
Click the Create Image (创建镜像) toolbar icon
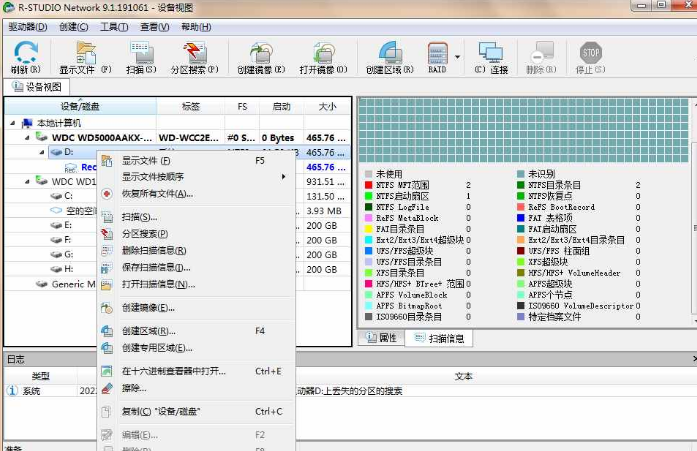261,57
